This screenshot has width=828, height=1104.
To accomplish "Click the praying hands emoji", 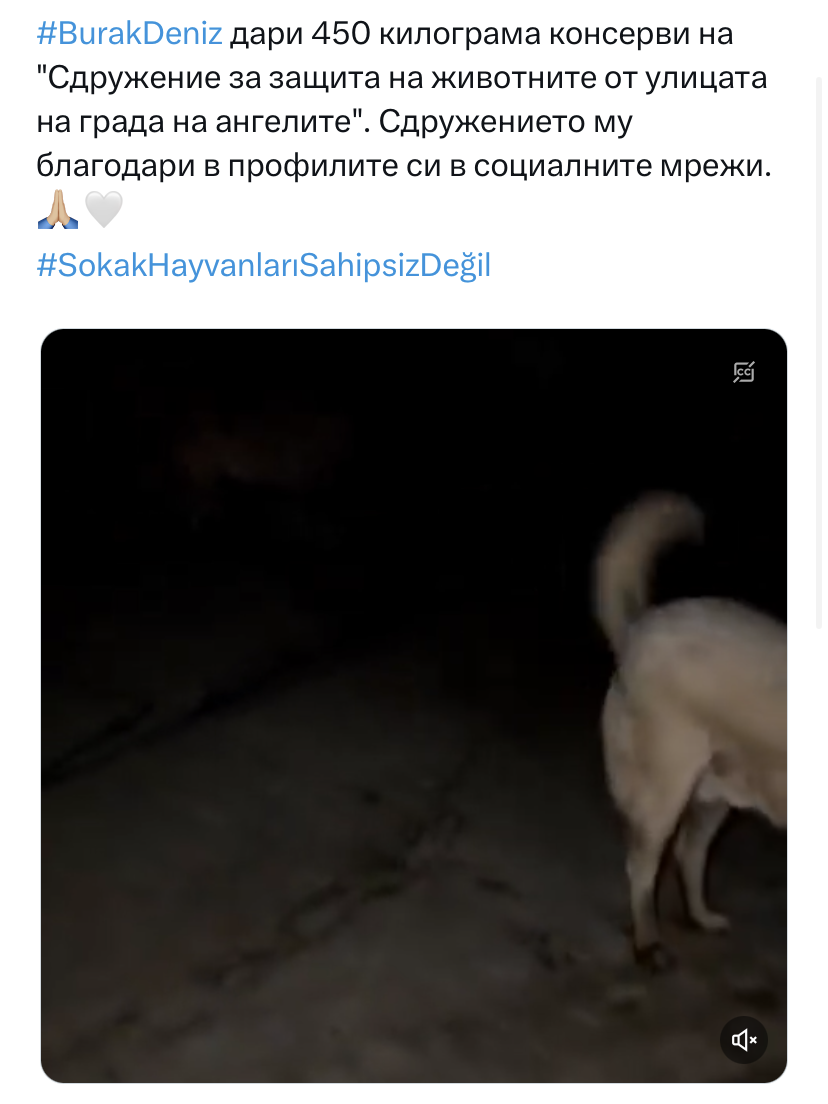I will 58,210.
